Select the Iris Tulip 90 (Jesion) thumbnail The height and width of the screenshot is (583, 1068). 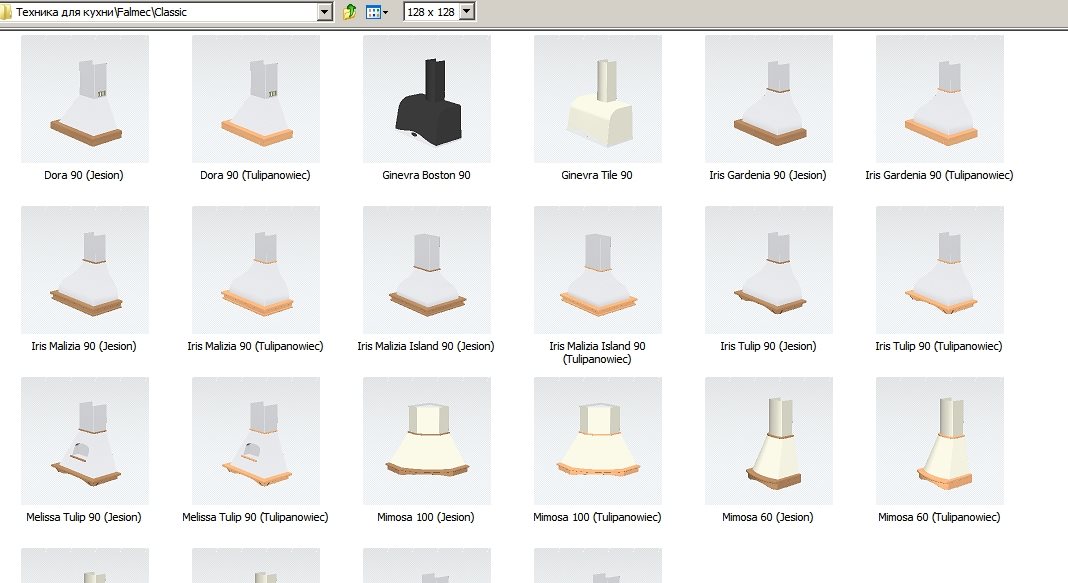pos(769,270)
